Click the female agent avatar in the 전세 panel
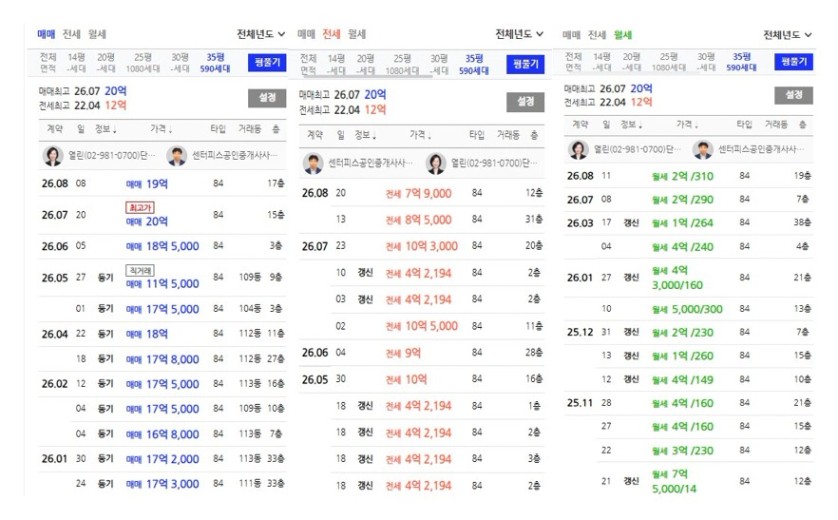The height and width of the screenshot is (520, 838). pos(436,163)
